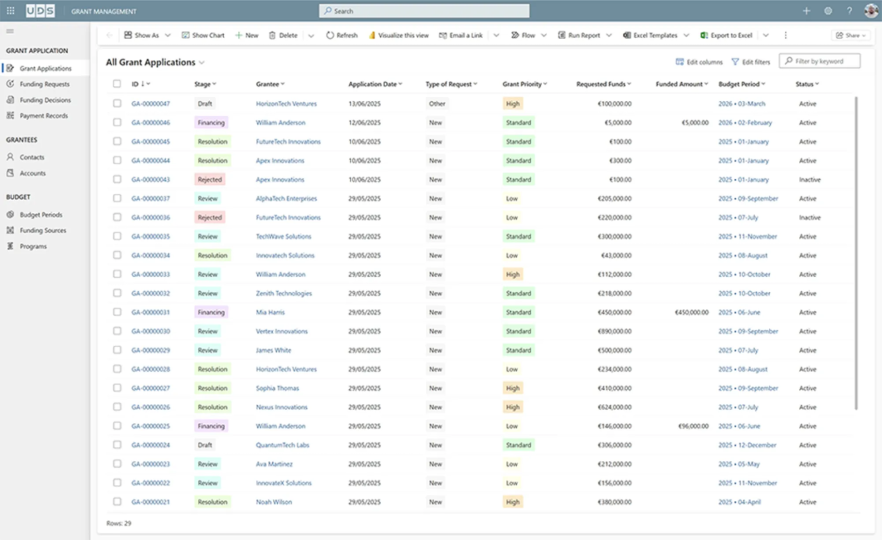The height and width of the screenshot is (540, 882).
Task: Open grantee HorizonTech Ventures in first row
Action: (x=286, y=104)
